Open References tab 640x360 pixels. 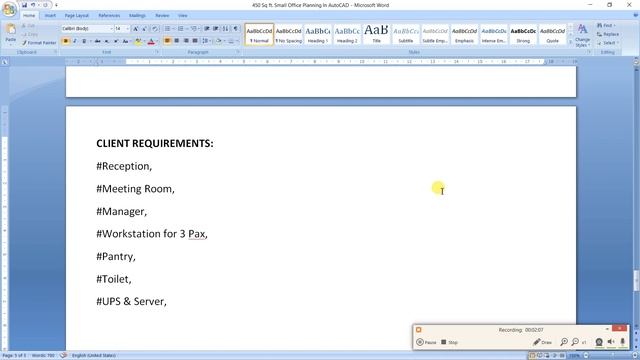109,16
